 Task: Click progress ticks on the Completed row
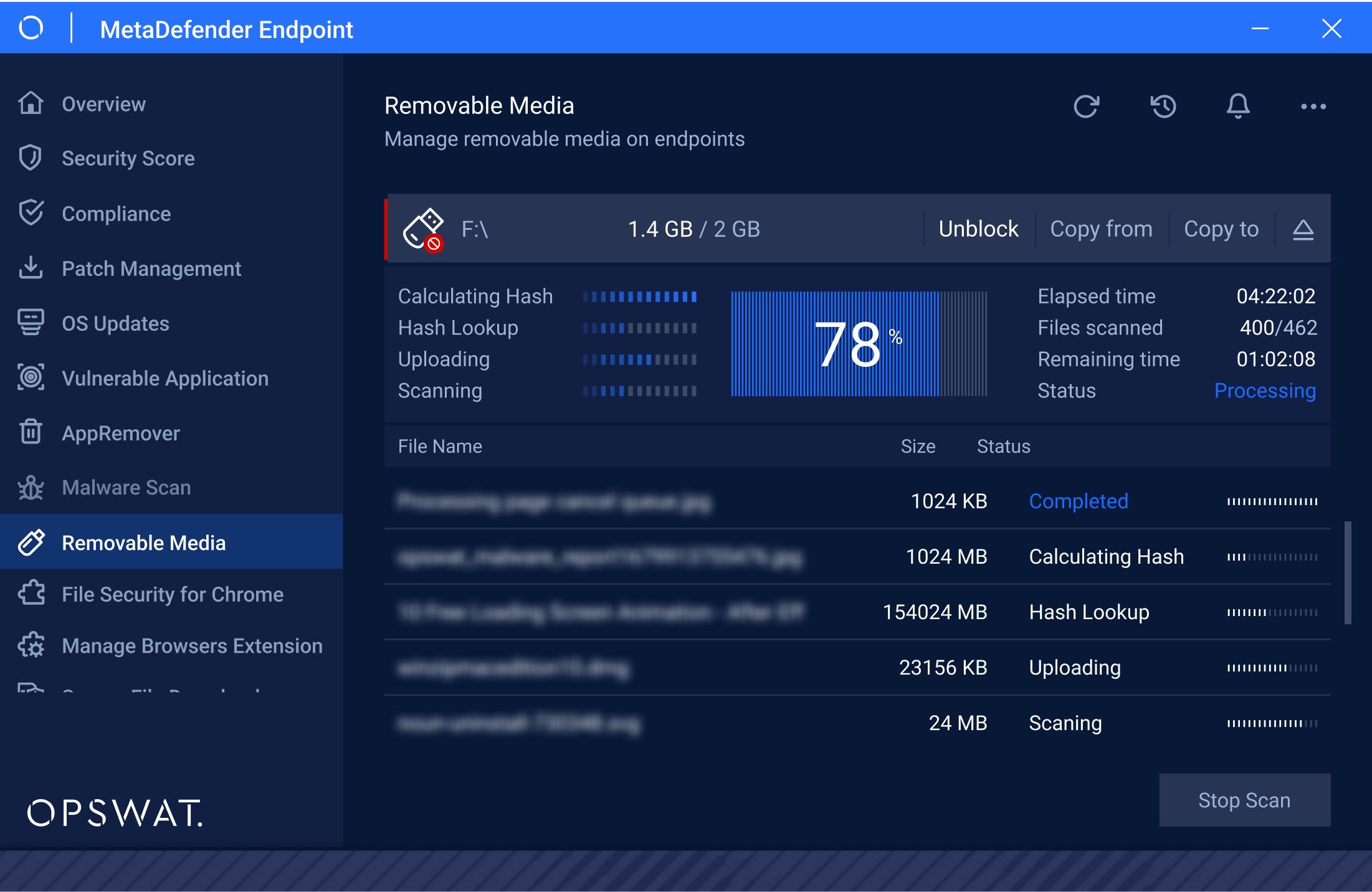(1272, 501)
